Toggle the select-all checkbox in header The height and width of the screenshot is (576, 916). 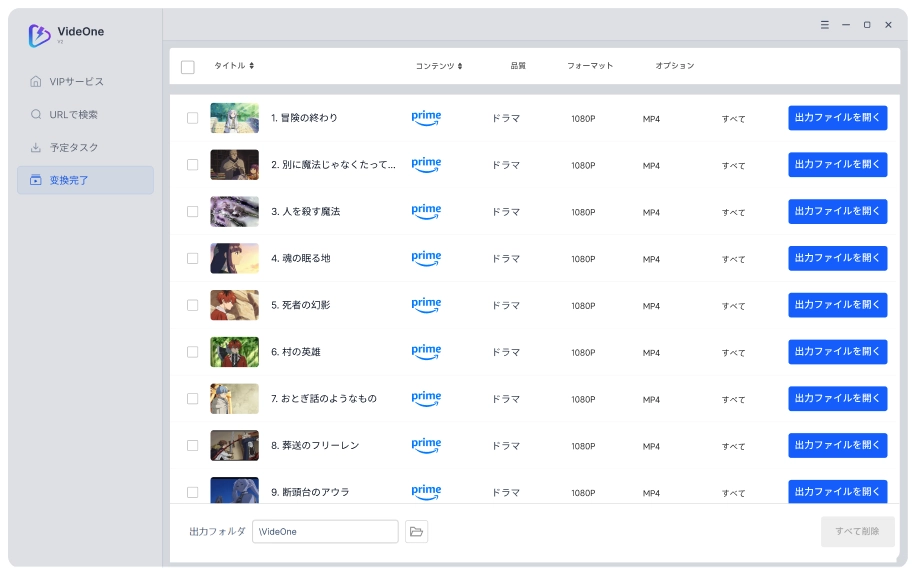188,67
